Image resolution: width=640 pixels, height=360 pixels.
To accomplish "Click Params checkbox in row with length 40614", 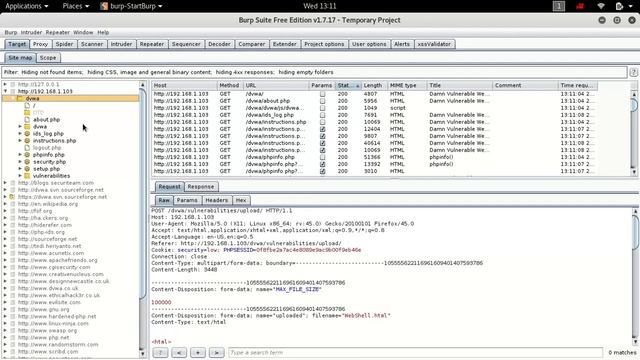I will point(322,143).
